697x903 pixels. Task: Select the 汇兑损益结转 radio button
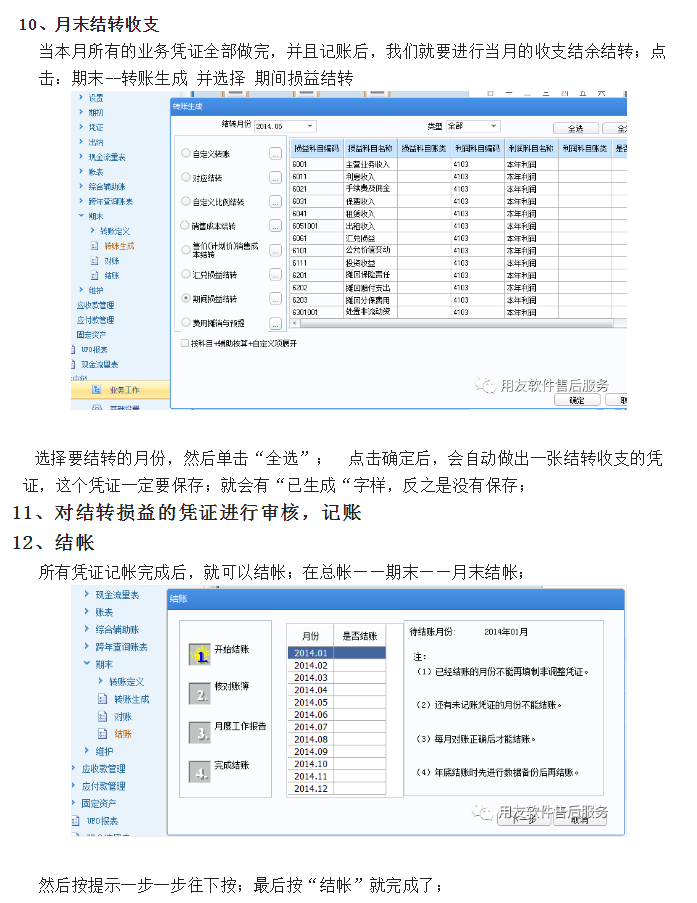pos(185,274)
